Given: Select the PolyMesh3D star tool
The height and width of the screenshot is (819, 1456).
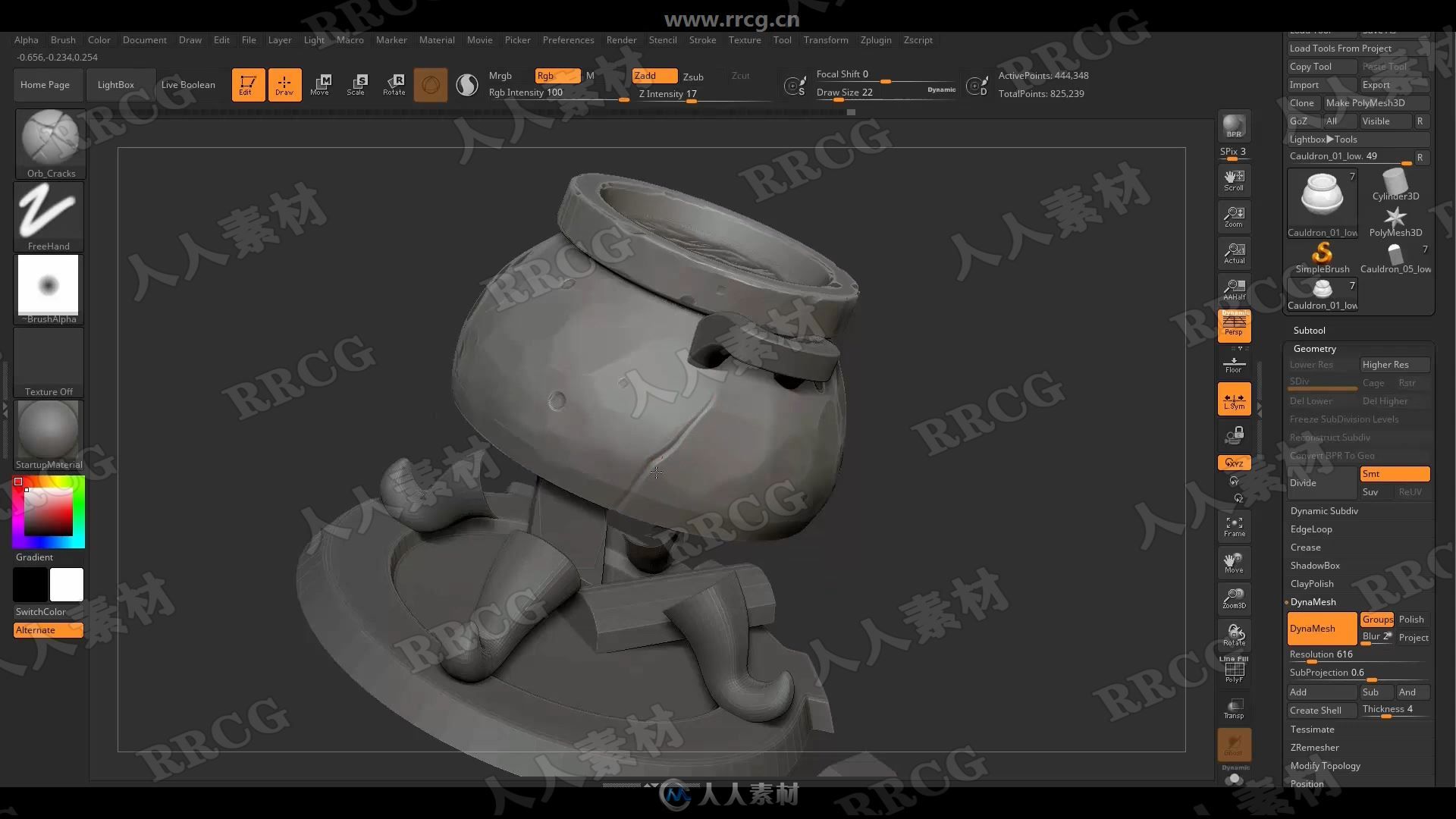Looking at the screenshot, I should [x=1395, y=221].
